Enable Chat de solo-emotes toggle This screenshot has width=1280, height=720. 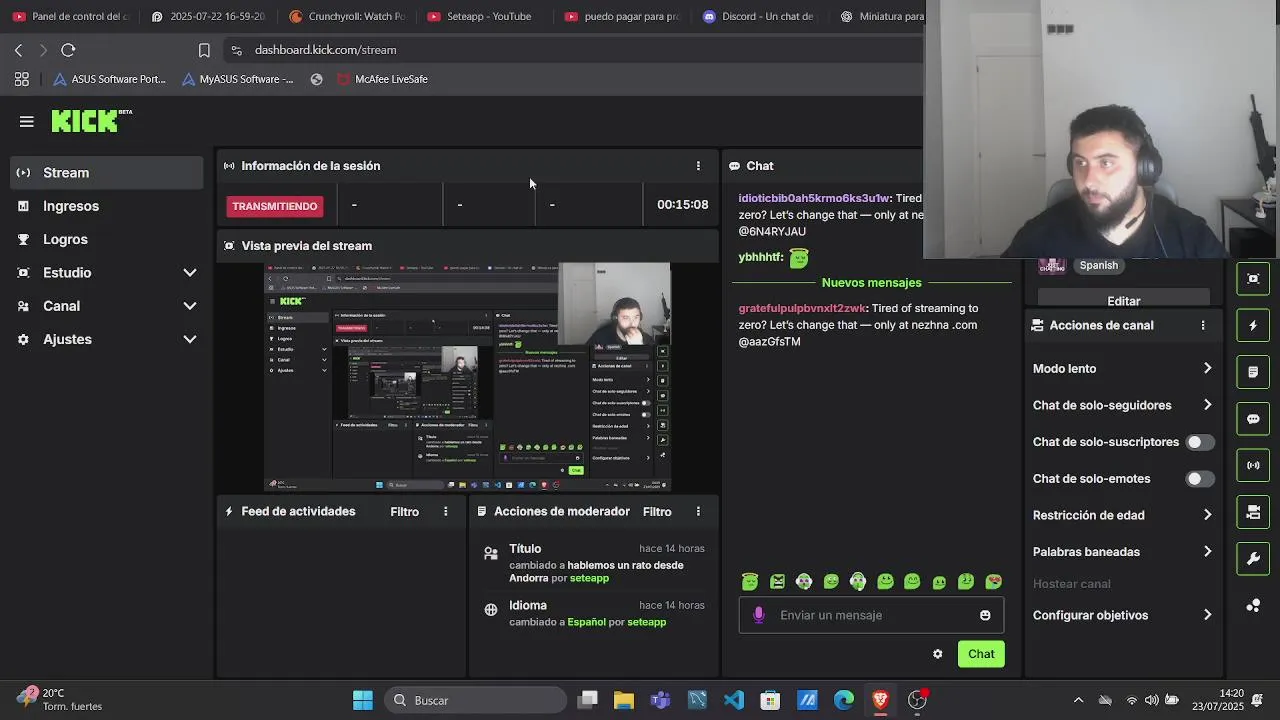[x=1200, y=479]
